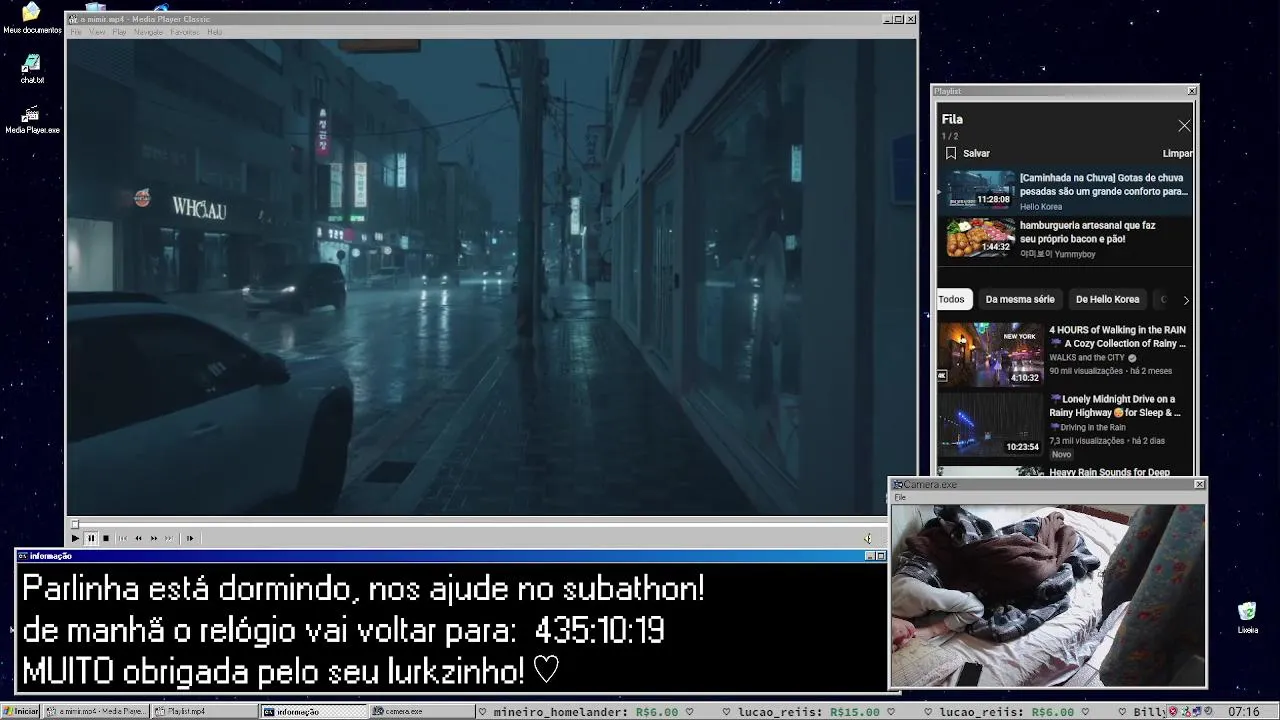
Task: Click the Salvar bookmark icon in the queue
Action: (951, 153)
